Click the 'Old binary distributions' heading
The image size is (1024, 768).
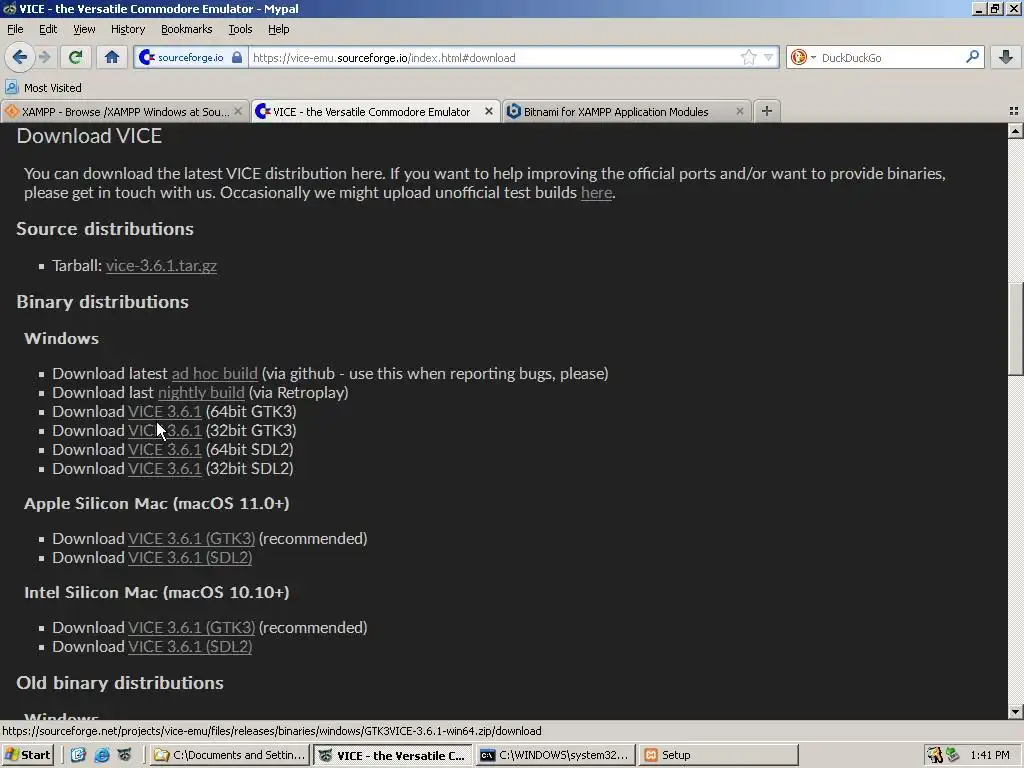[120, 682]
